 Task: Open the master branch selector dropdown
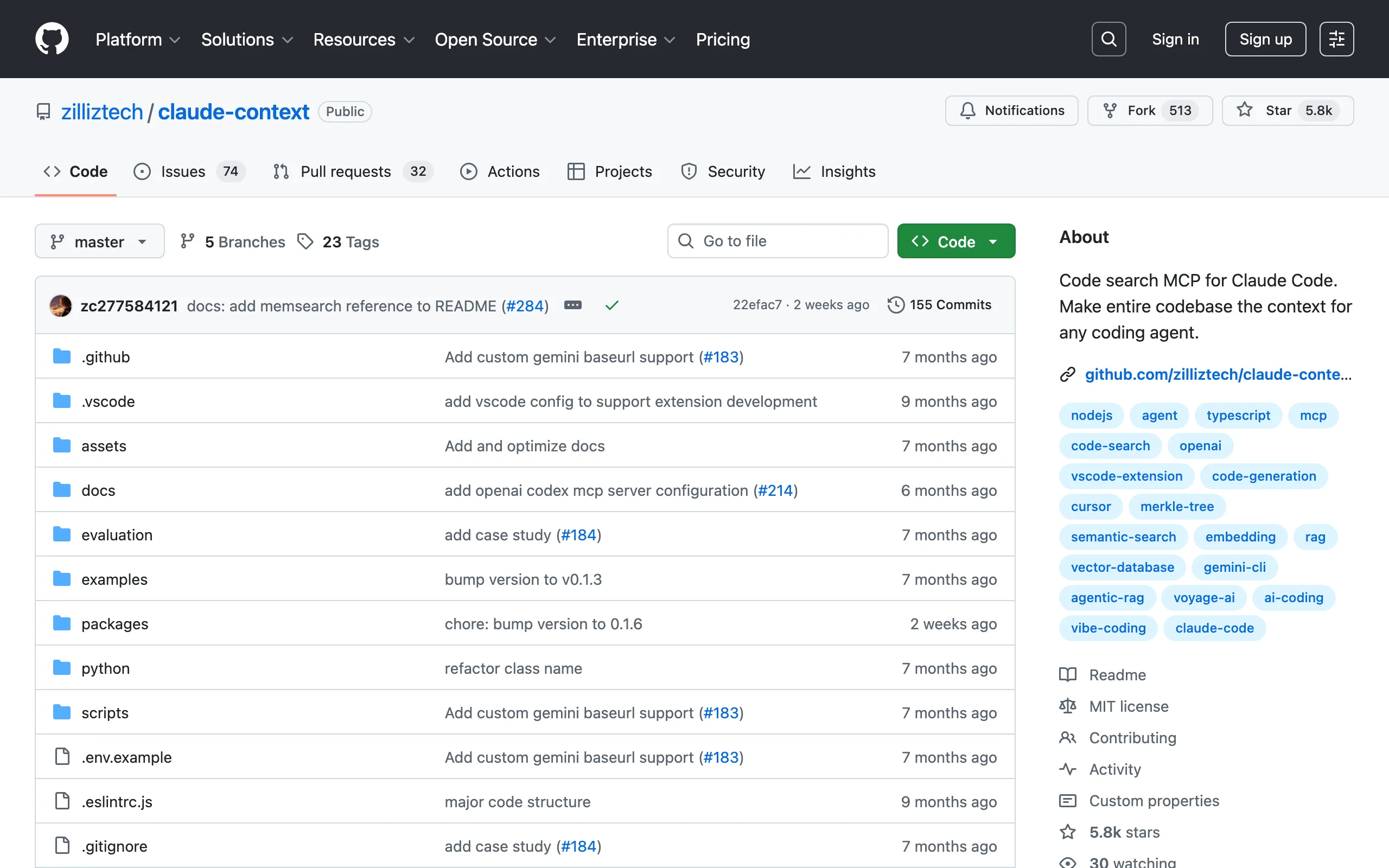click(x=99, y=242)
